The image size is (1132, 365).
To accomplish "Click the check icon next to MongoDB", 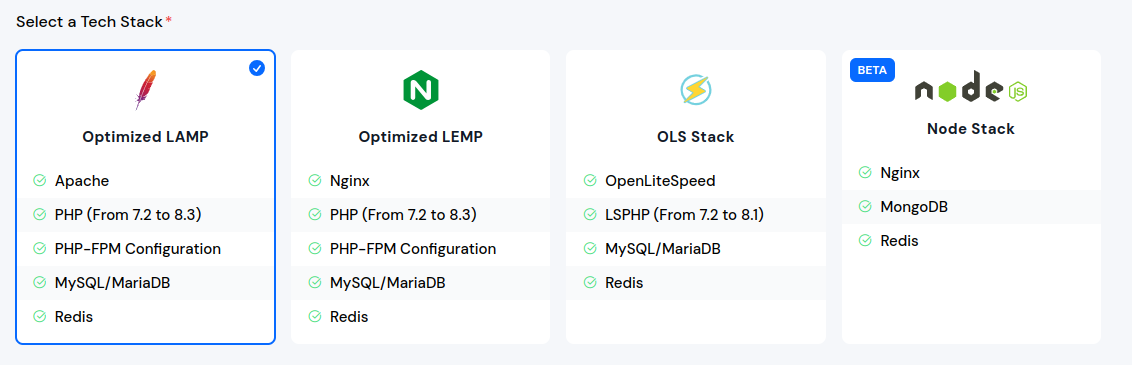I will point(865,207).
